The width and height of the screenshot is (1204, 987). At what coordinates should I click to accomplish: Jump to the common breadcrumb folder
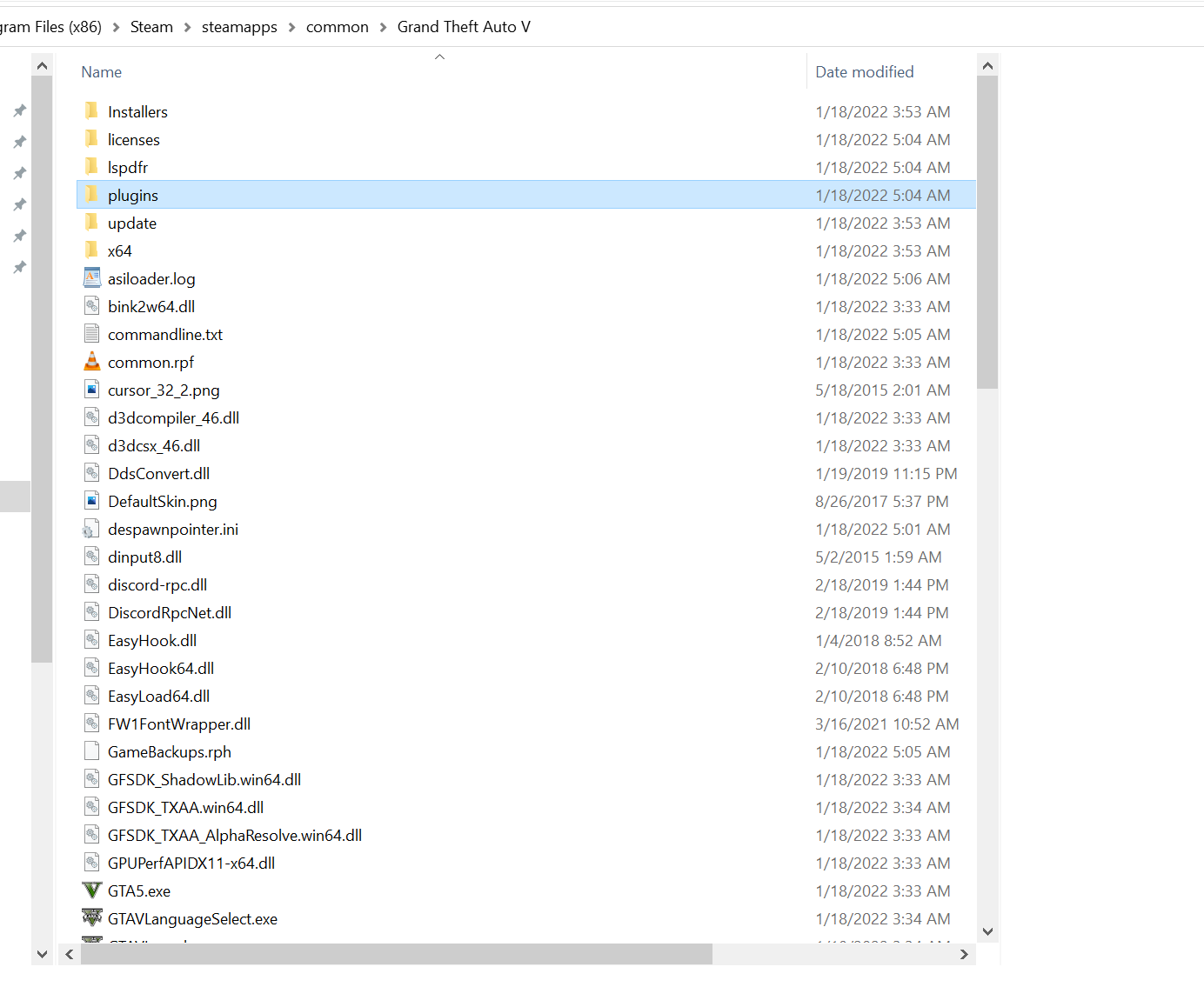coord(338,27)
